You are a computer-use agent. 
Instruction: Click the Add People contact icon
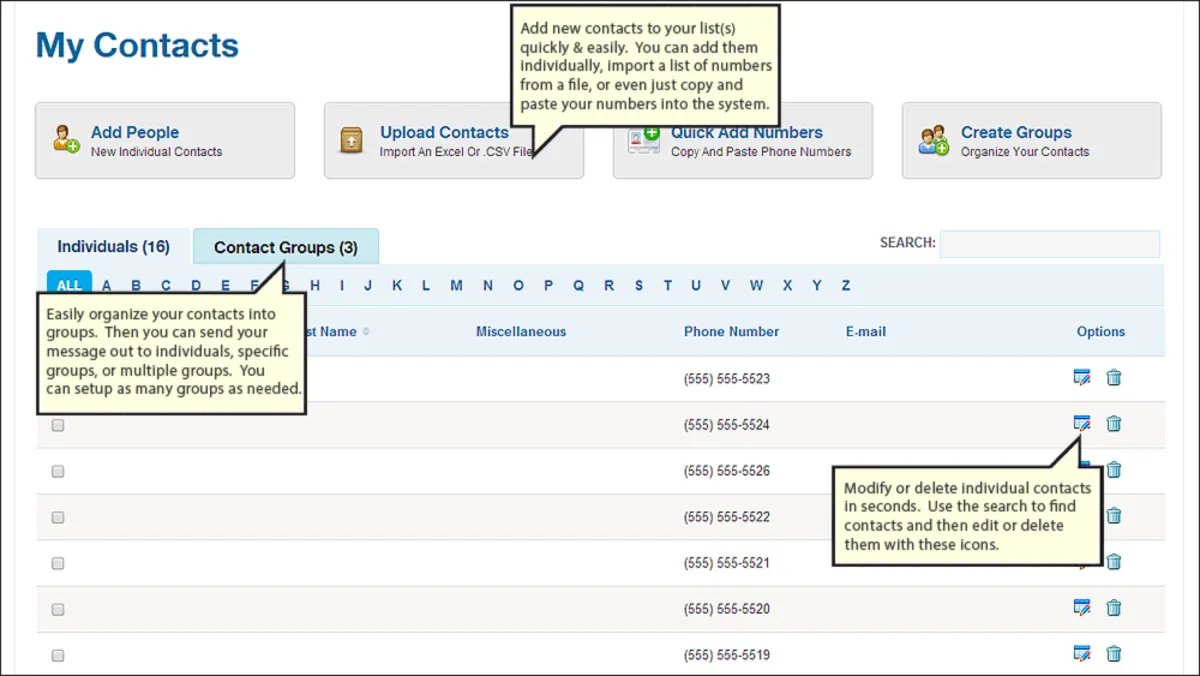(x=66, y=139)
